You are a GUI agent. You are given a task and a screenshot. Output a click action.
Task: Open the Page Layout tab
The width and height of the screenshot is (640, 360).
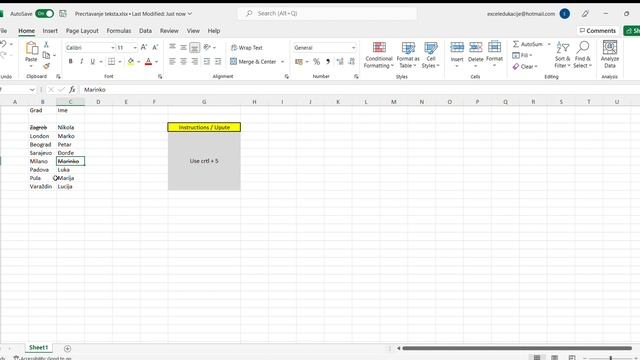[82, 31]
